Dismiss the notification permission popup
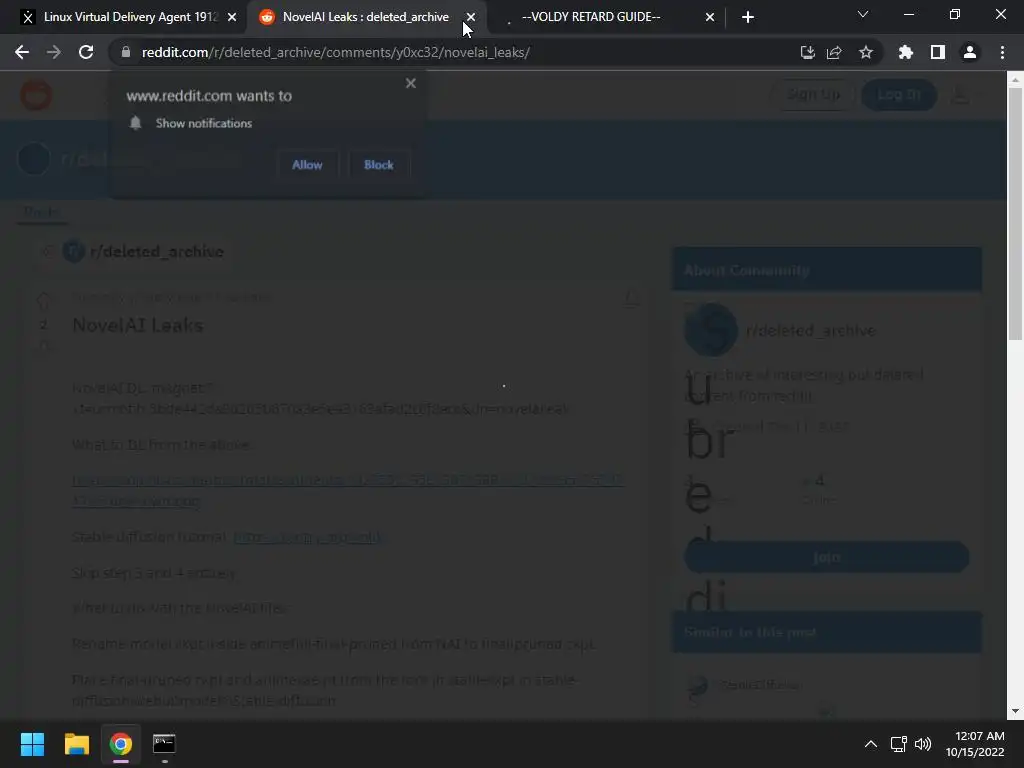 (411, 83)
